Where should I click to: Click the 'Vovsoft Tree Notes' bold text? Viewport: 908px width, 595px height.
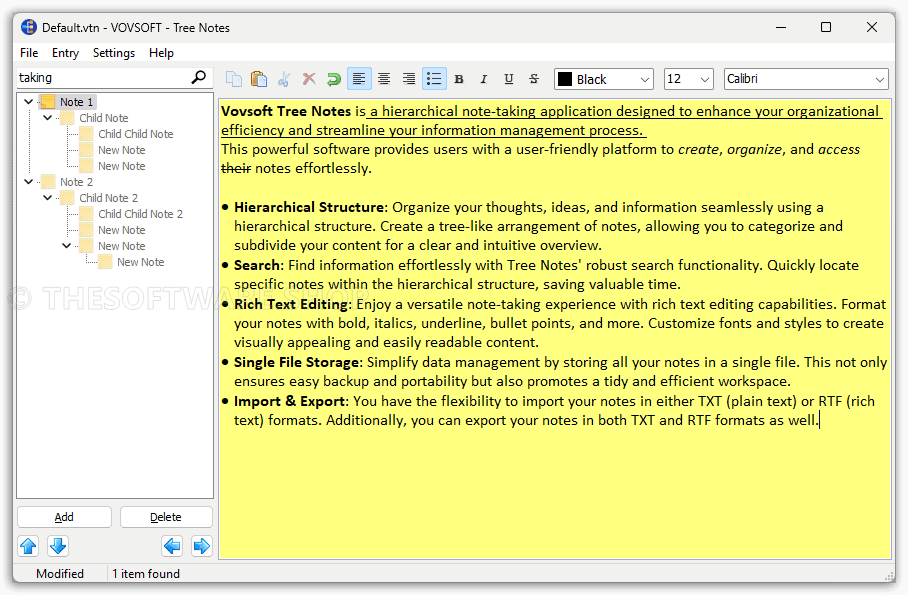point(286,111)
